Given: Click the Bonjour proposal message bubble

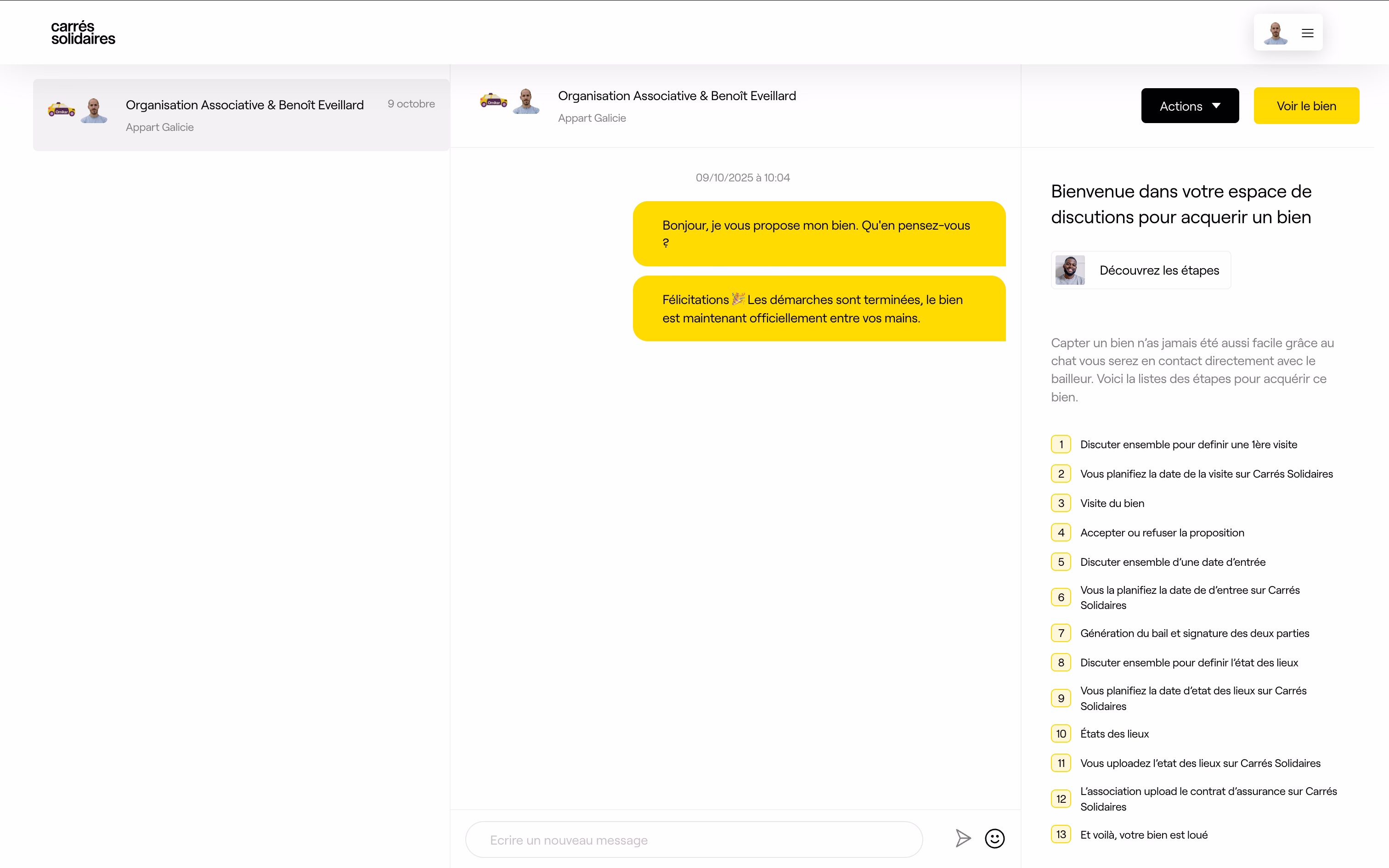Looking at the screenshot, I should (x=819, y=234).
